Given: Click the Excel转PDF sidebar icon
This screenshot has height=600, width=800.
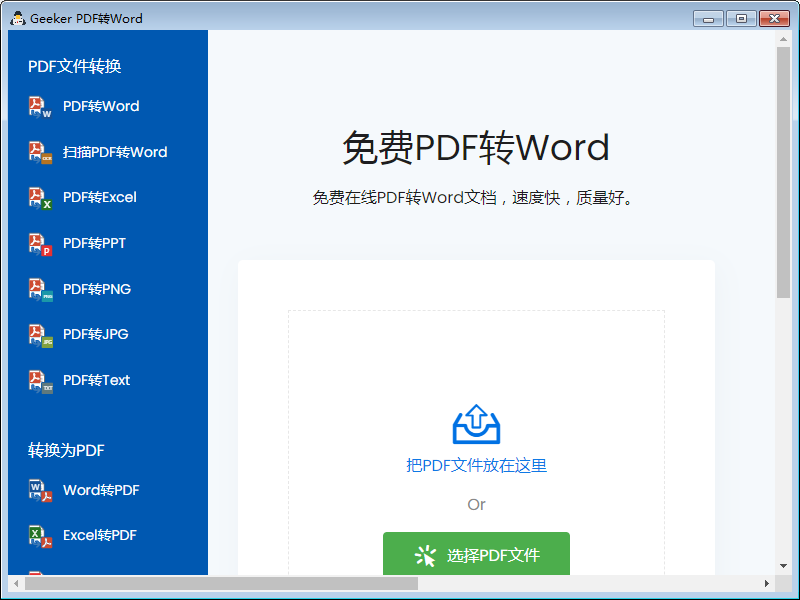Looking at the screenshot, I should tap(40, 536).
